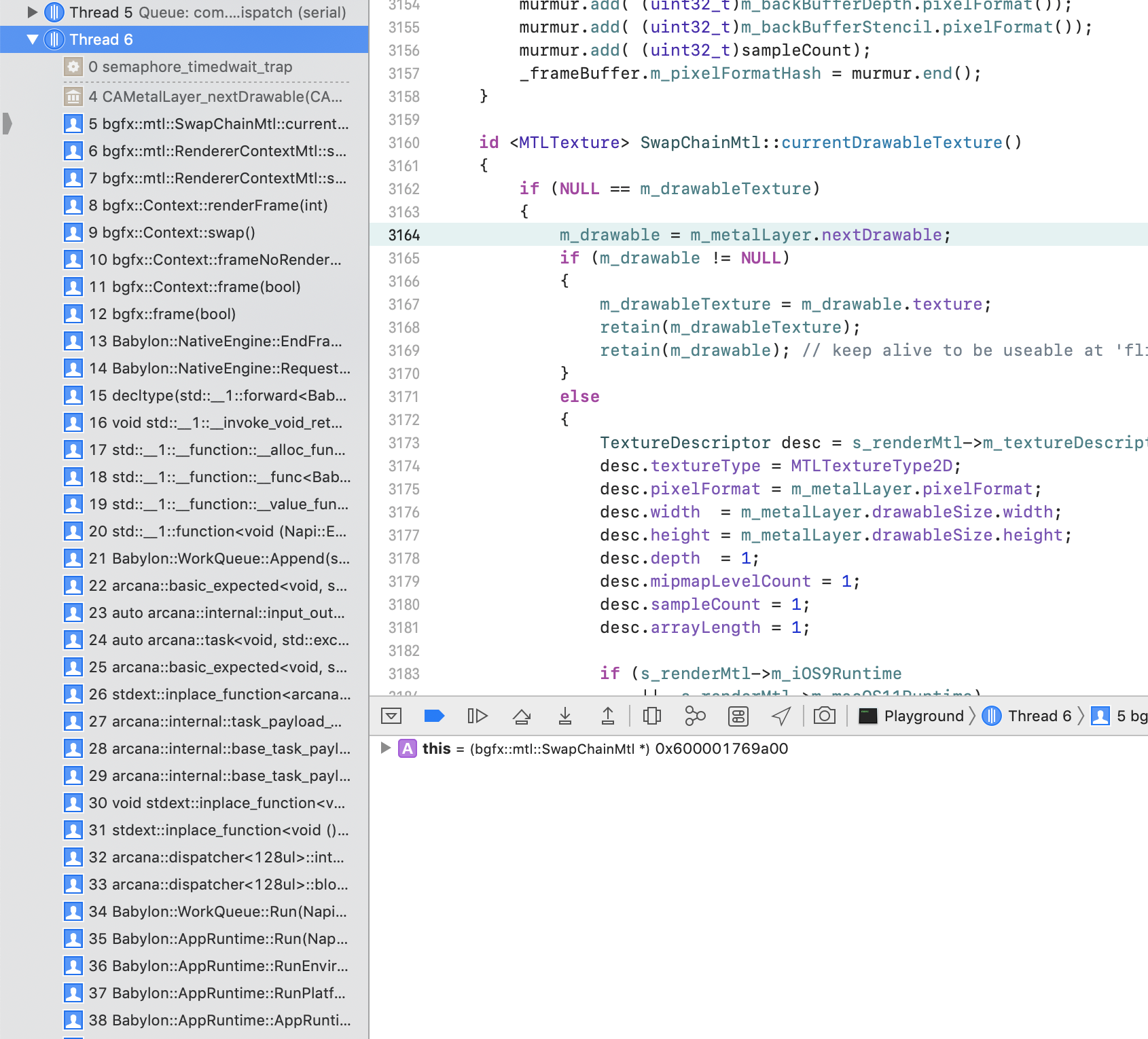Click Playground in the debug jump bar

924,716
